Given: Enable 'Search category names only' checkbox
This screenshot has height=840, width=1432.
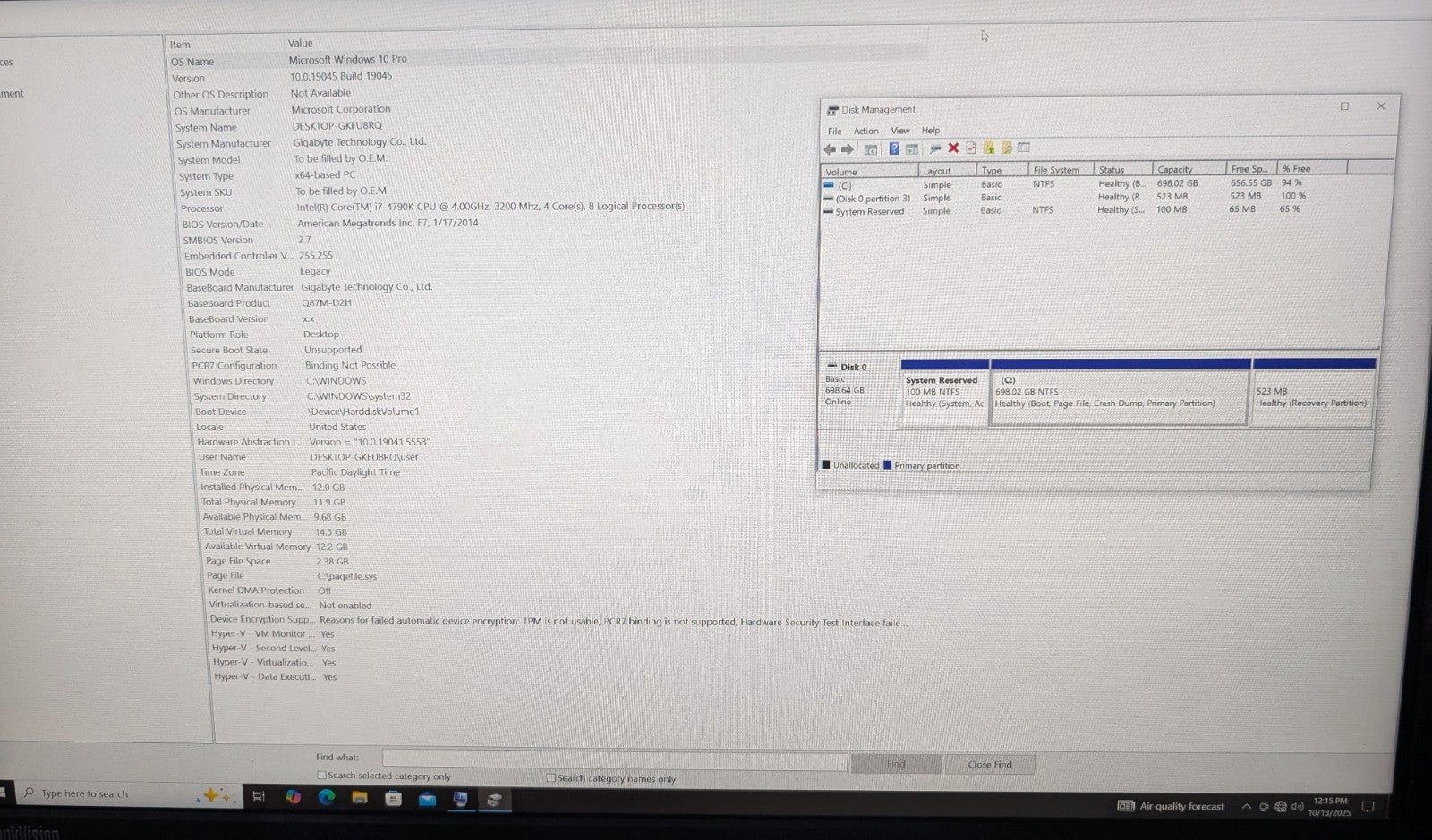Looking at the screenshot, I should point(551,778).
